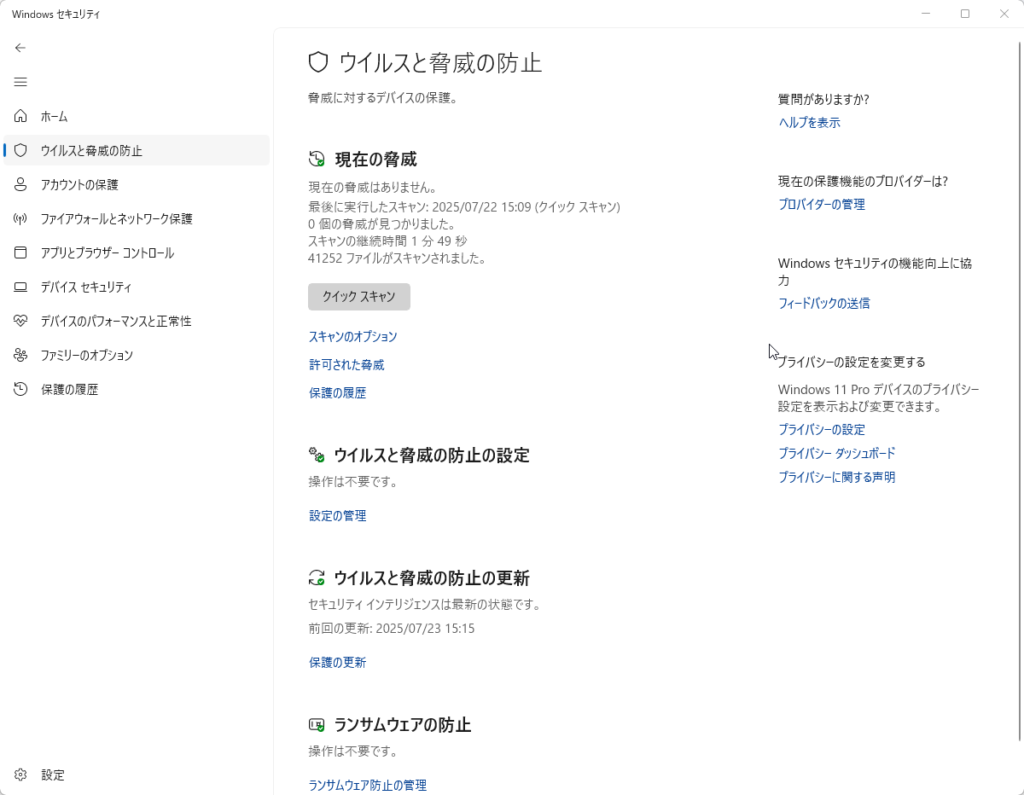Click the back arrow to go back
This screenshot has width=1024, height=795.
[x=20, y=47]
